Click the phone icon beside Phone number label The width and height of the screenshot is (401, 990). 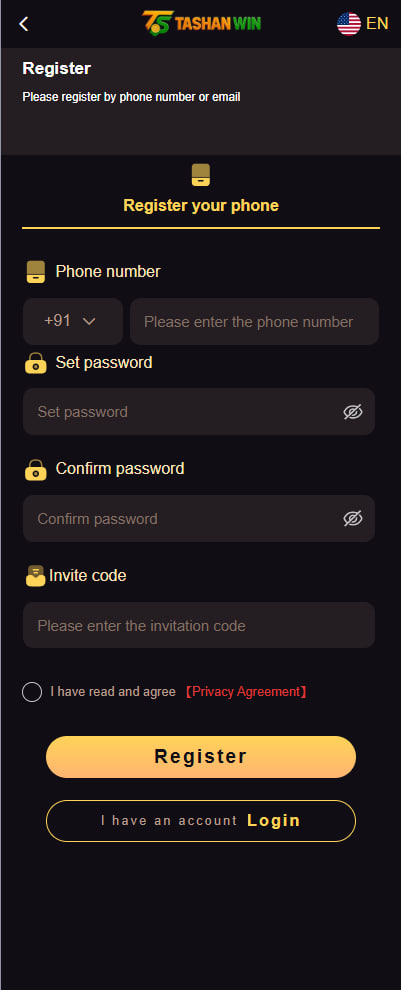[36, 272]
